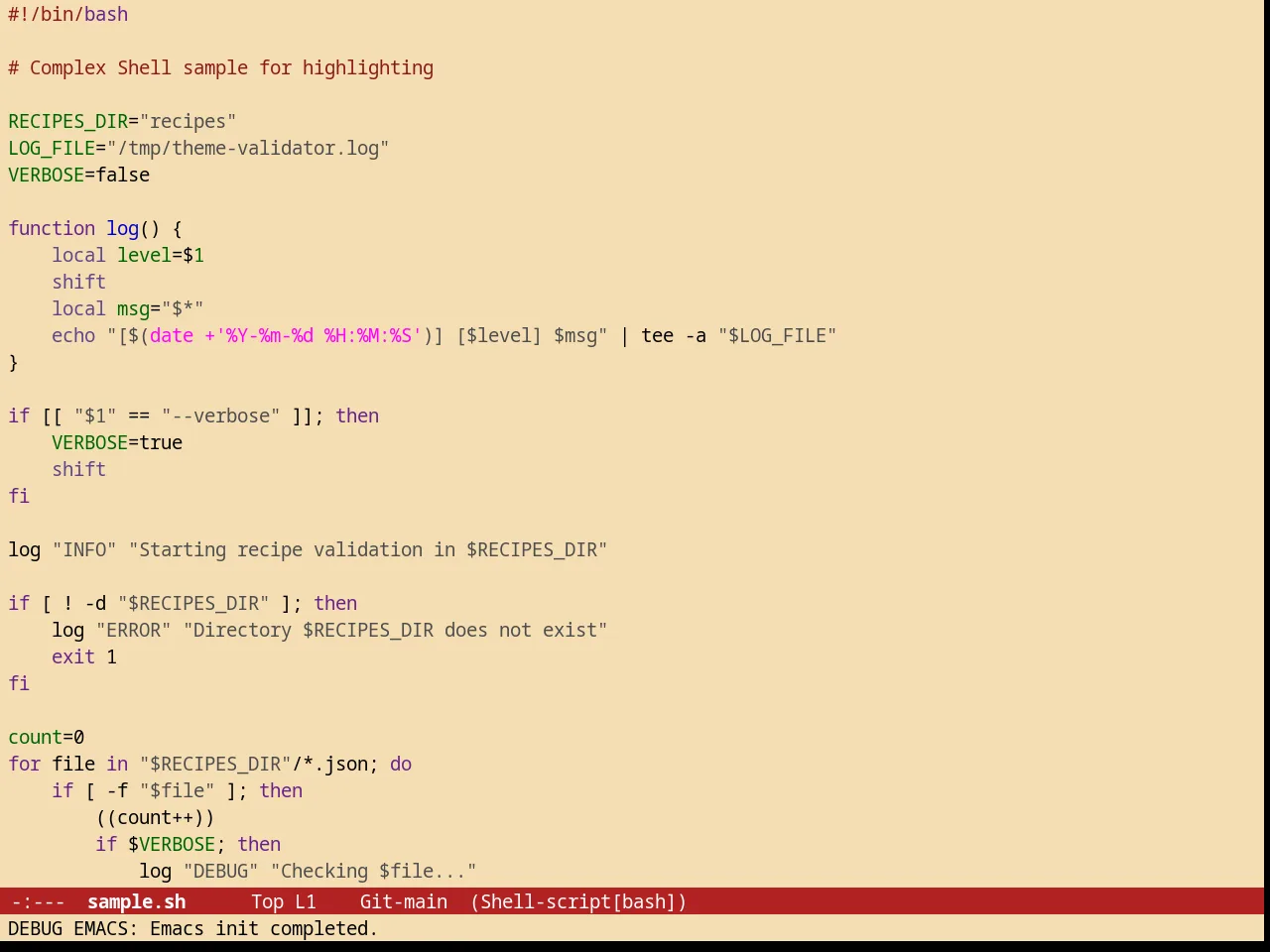Screen dimensions: 1270x952
Task: Click the Git-main version control indicator
Action: (x=403, y=901)
